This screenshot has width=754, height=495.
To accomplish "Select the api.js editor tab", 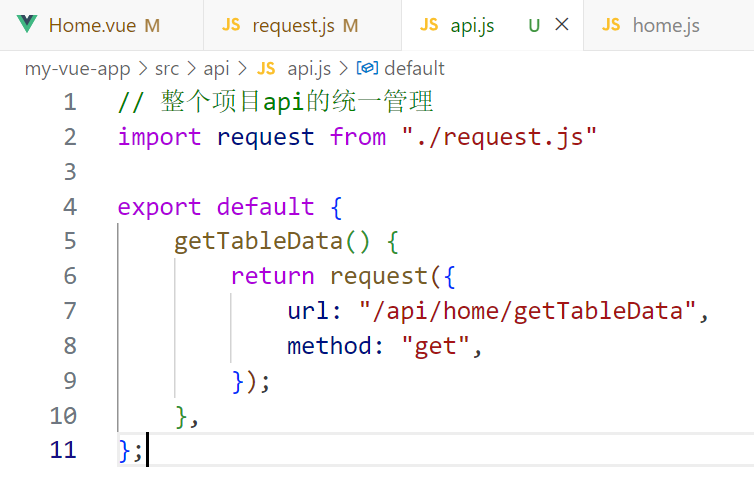I will pyautogui.click(x=492, y=25).
